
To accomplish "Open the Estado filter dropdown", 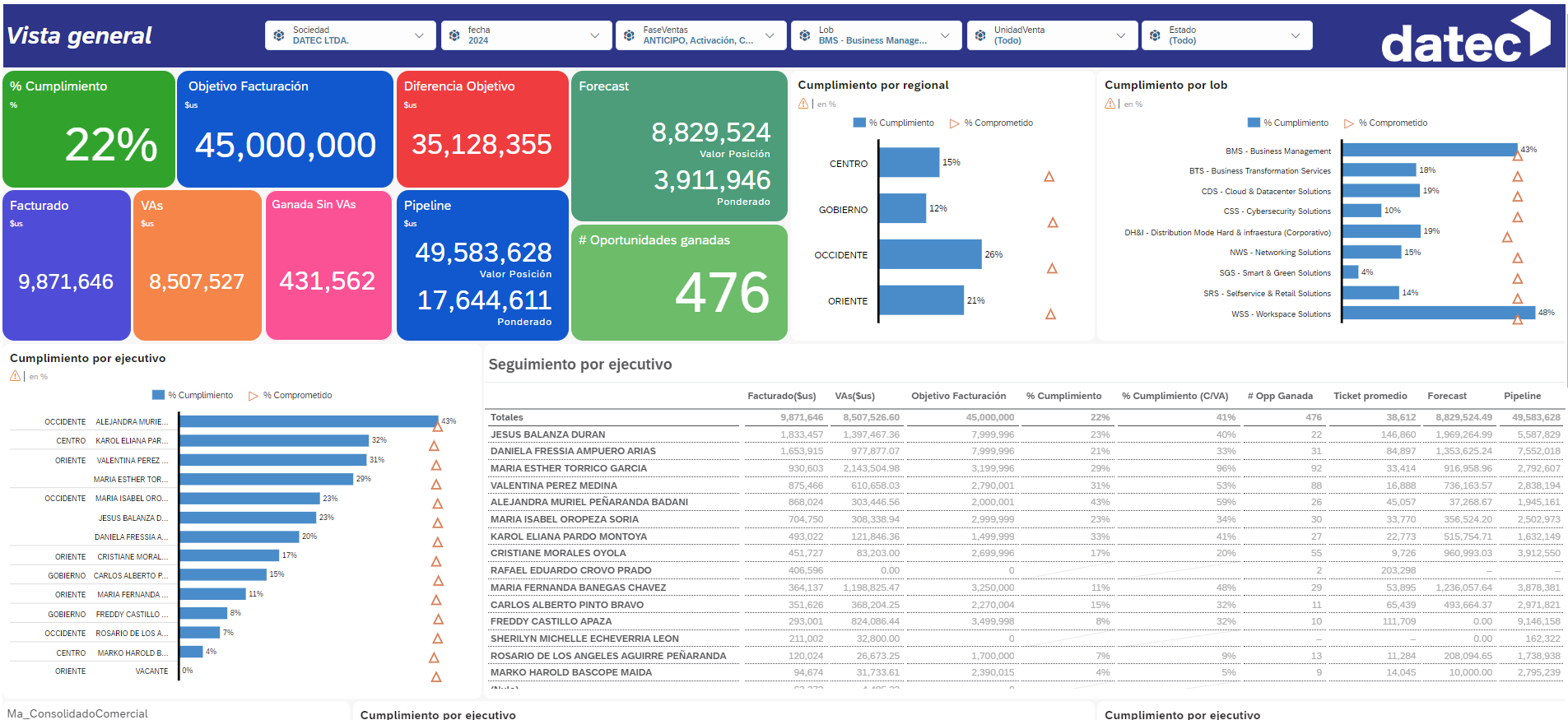I will (x=1227, y=35).
